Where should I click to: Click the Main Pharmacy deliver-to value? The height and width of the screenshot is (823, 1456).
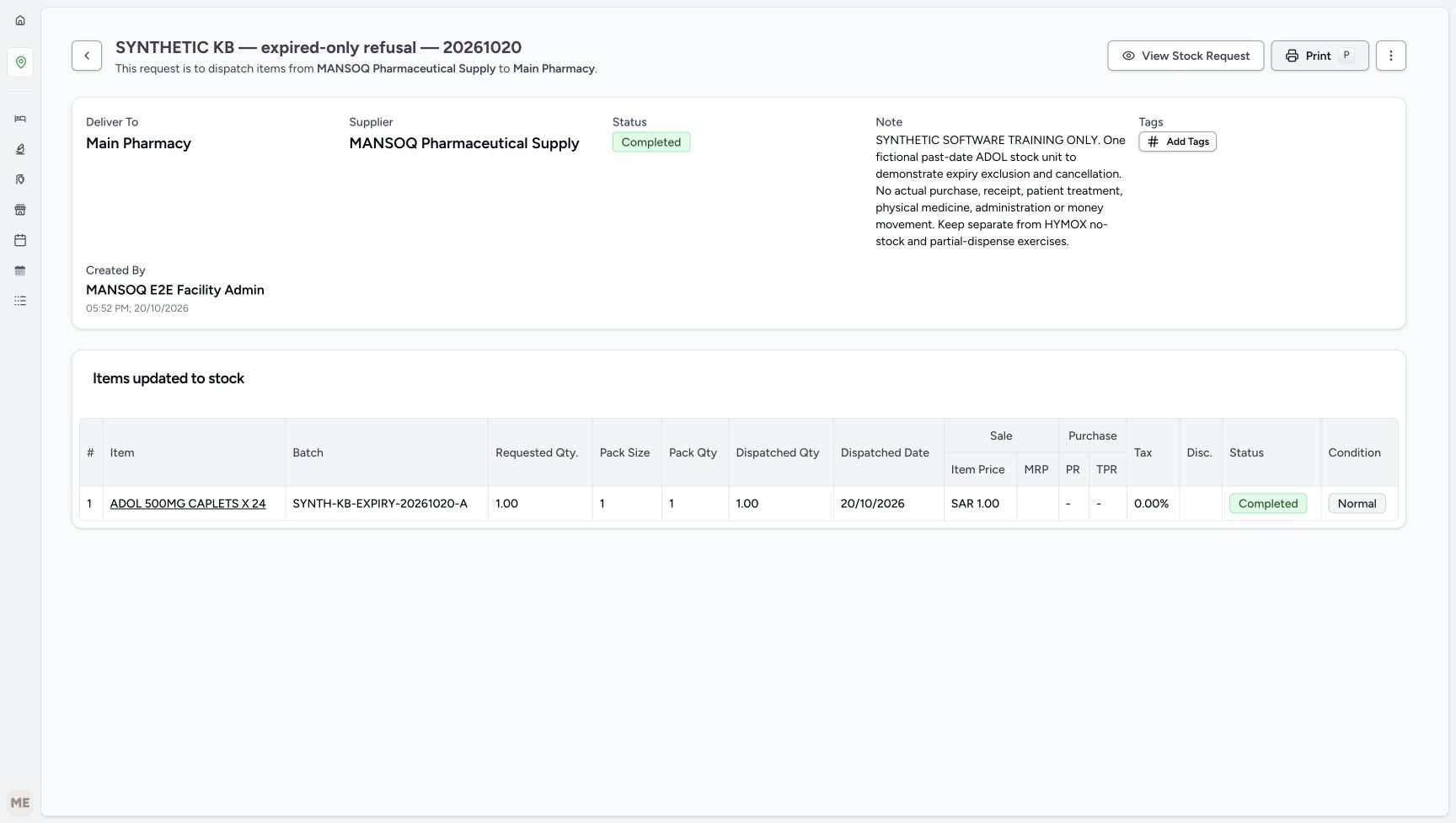click(x=138, y=143)
